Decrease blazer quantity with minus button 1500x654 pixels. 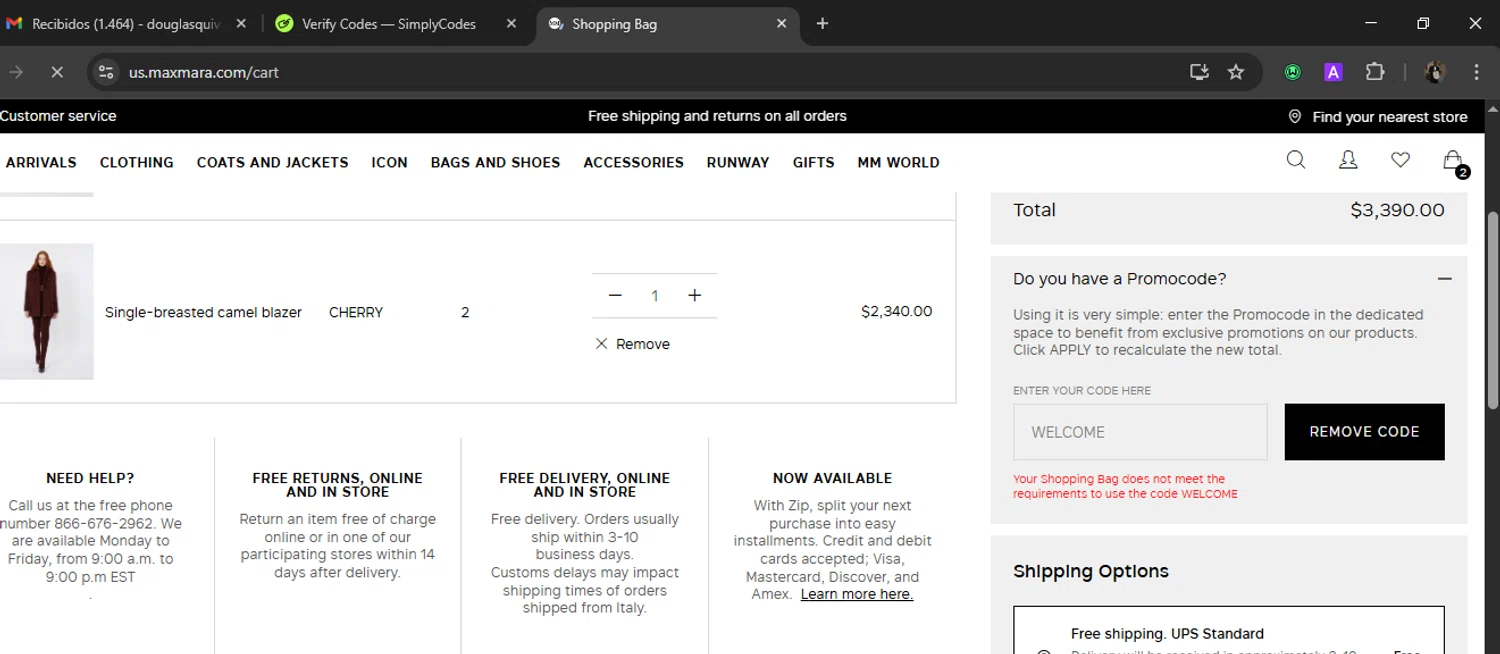pos(615,295)
